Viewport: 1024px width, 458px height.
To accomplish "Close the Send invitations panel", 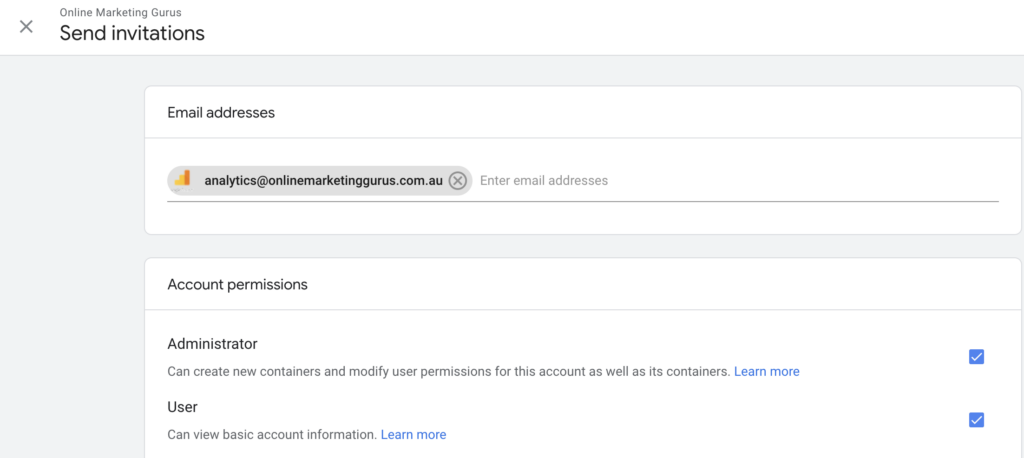I will pos(26,27).
